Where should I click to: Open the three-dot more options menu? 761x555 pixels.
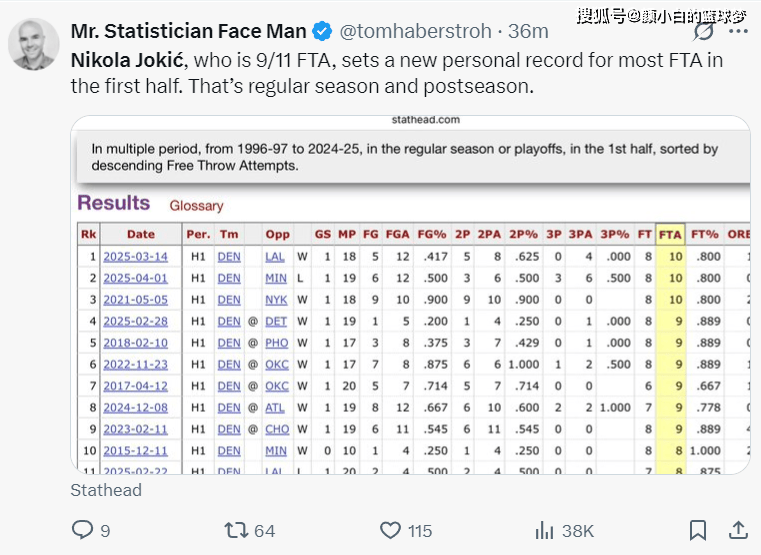click(738, 32)
